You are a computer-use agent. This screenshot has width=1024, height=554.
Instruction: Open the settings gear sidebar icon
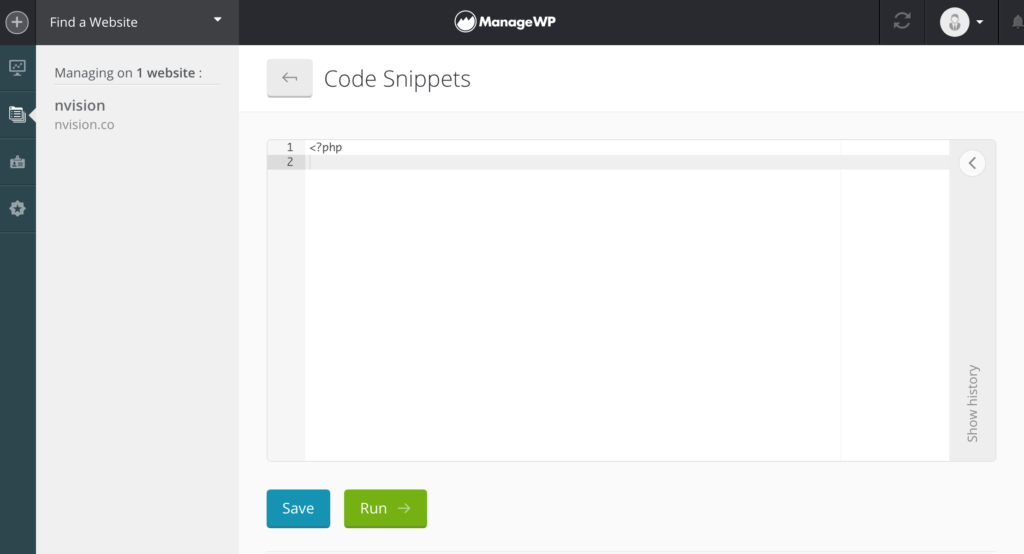tap(18, 208)
